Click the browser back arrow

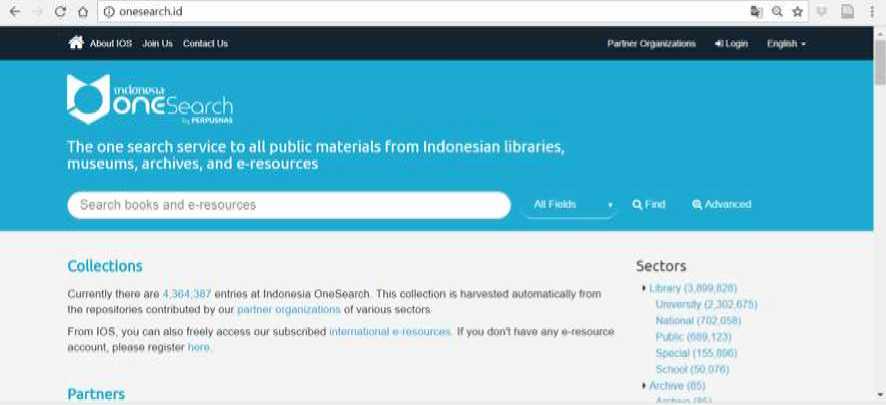pos(14,12)
